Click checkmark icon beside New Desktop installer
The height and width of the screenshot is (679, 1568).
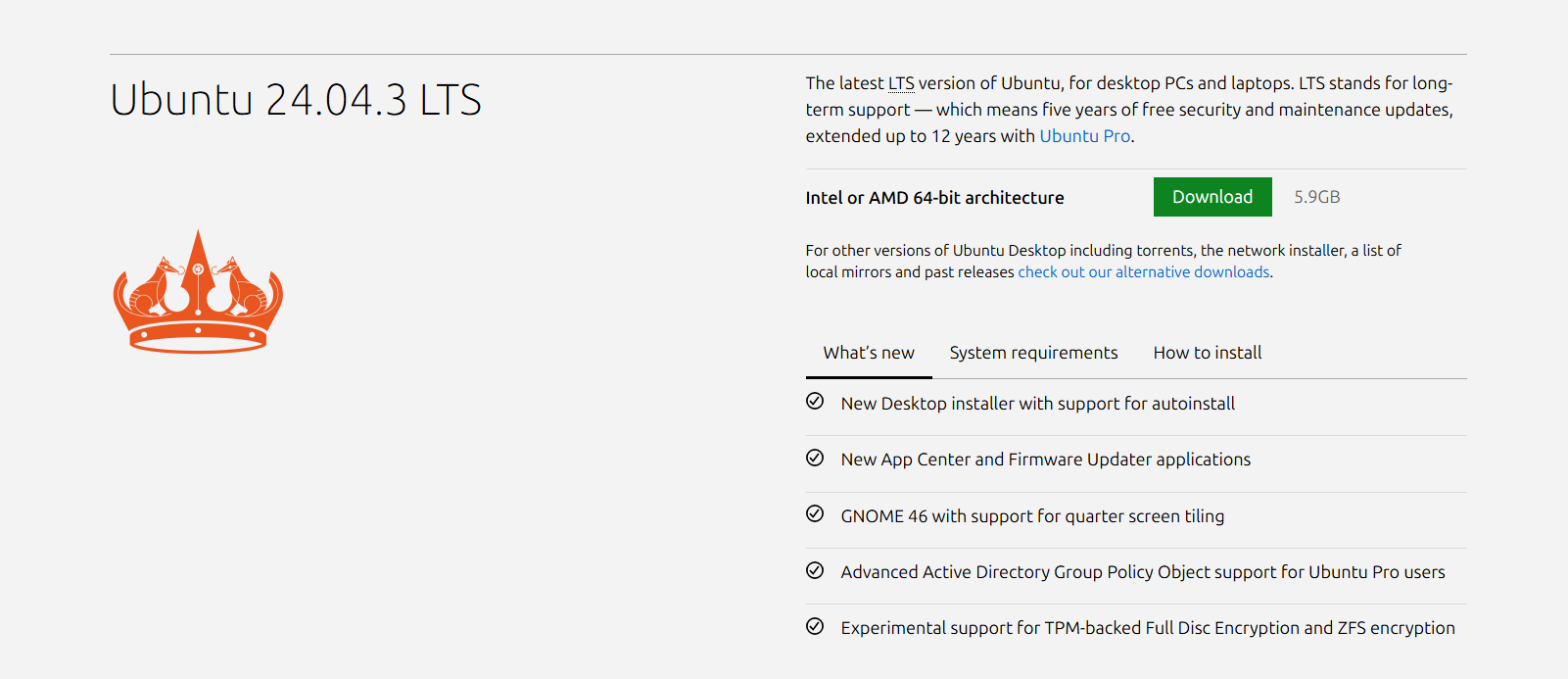(x=815, y=402)
